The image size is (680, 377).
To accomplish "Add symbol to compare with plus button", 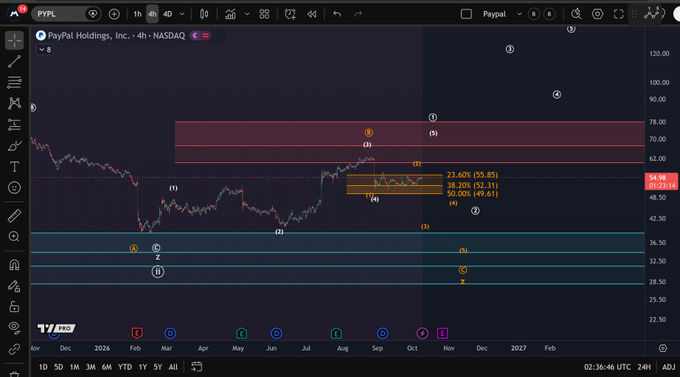I will pos(114,14).
